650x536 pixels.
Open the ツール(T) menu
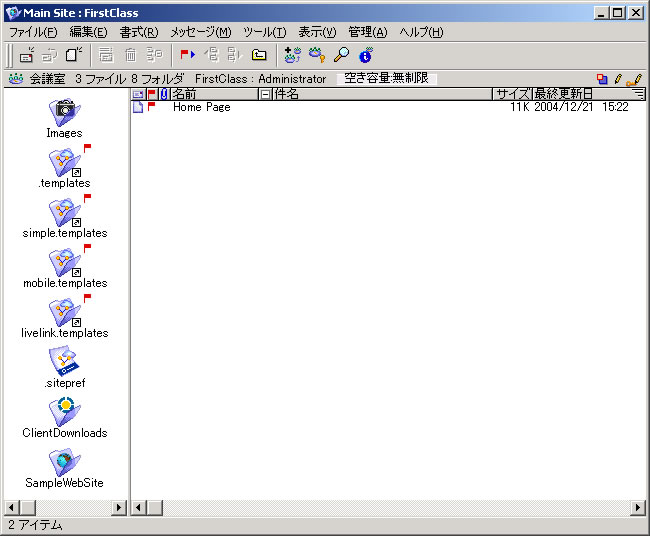point(264,32)
